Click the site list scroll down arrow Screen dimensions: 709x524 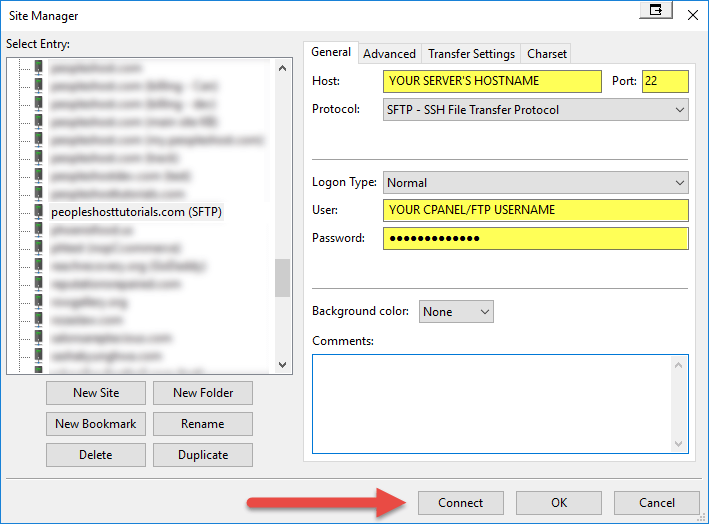pos(282,365)
